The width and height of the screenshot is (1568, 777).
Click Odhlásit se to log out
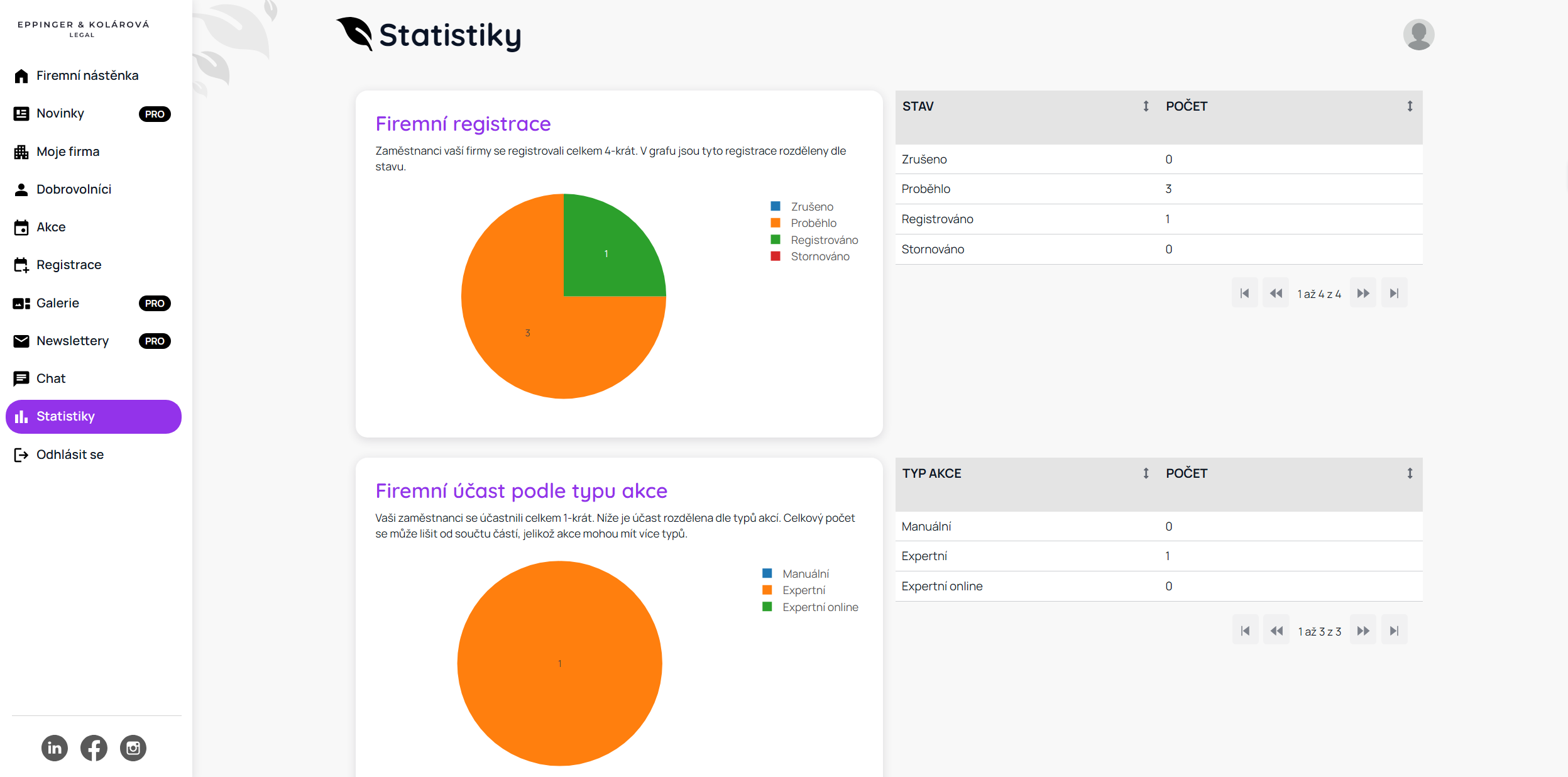point(70,455)
